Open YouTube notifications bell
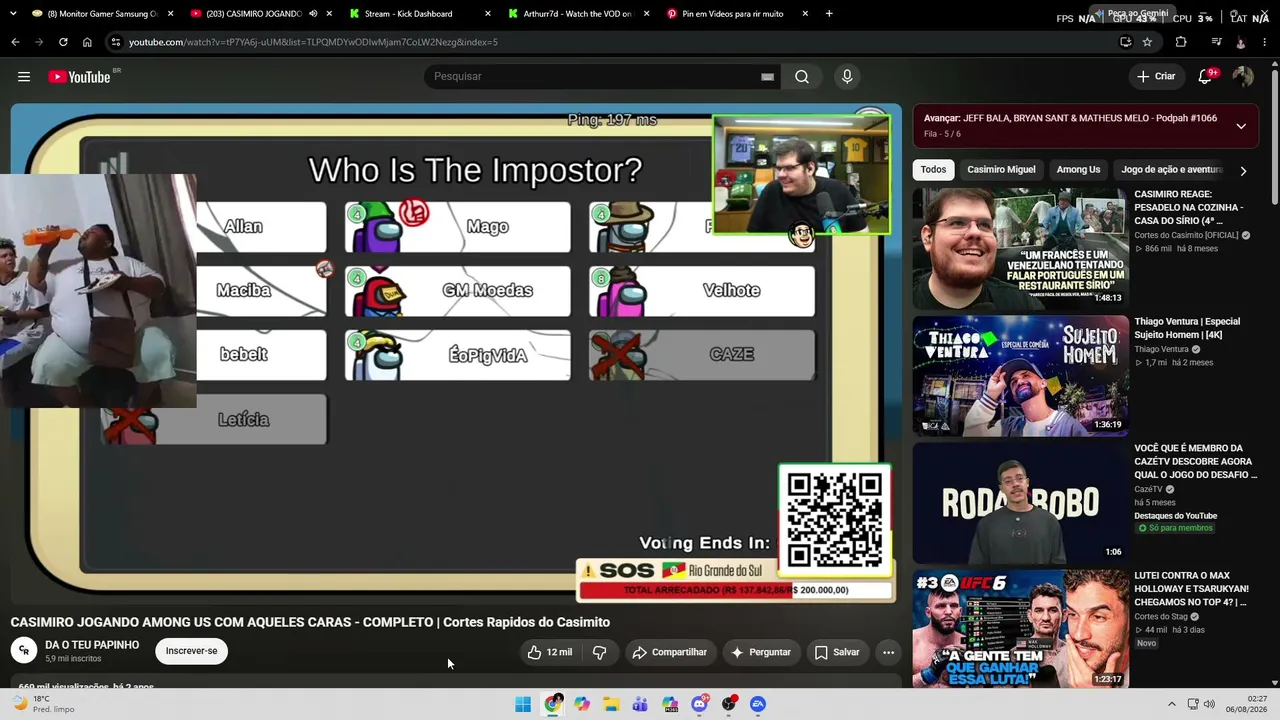 (x=1206, y=77)
